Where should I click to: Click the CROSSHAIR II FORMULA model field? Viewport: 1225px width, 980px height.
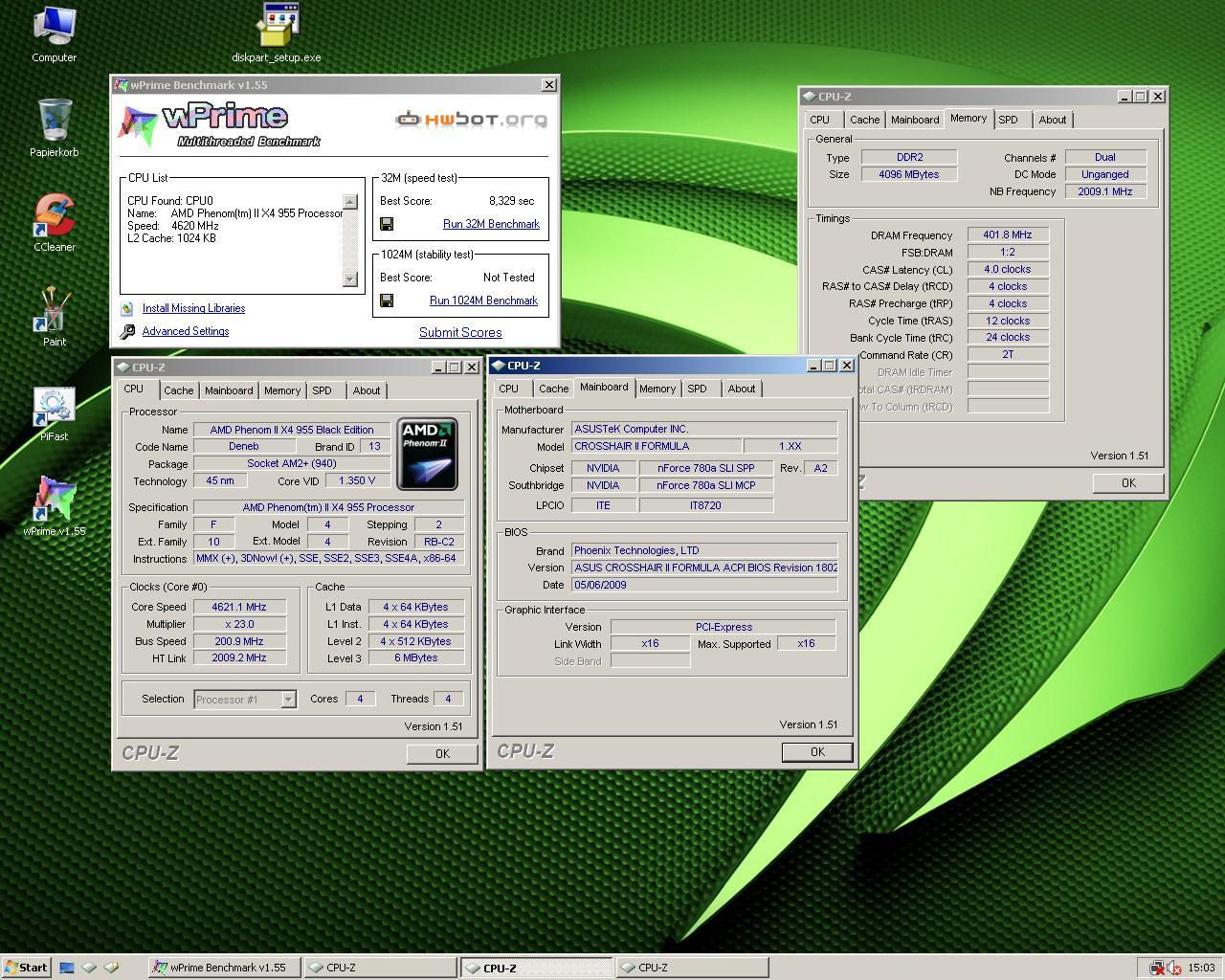[657, 446]
